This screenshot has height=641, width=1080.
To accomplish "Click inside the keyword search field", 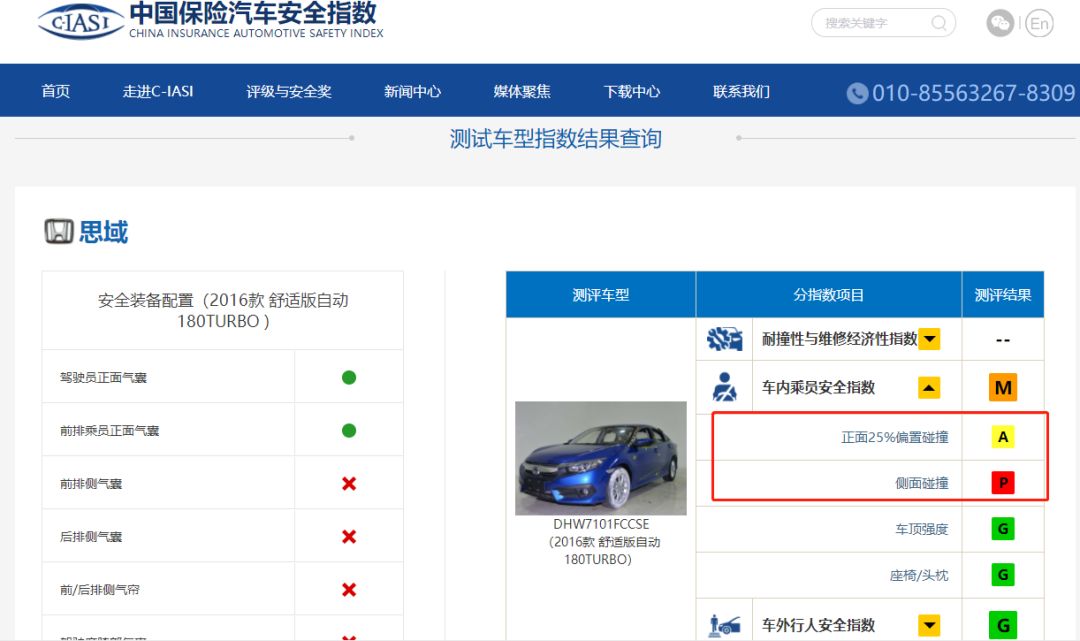I will point(870,23).
